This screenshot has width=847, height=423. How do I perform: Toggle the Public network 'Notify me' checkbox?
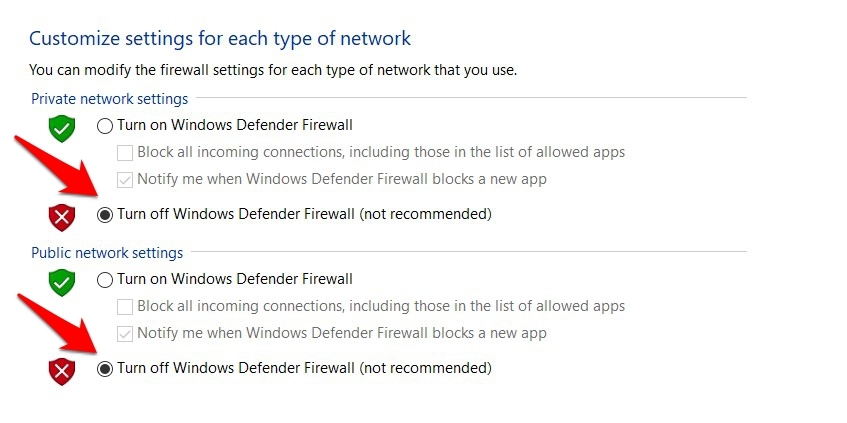[125, 334]
